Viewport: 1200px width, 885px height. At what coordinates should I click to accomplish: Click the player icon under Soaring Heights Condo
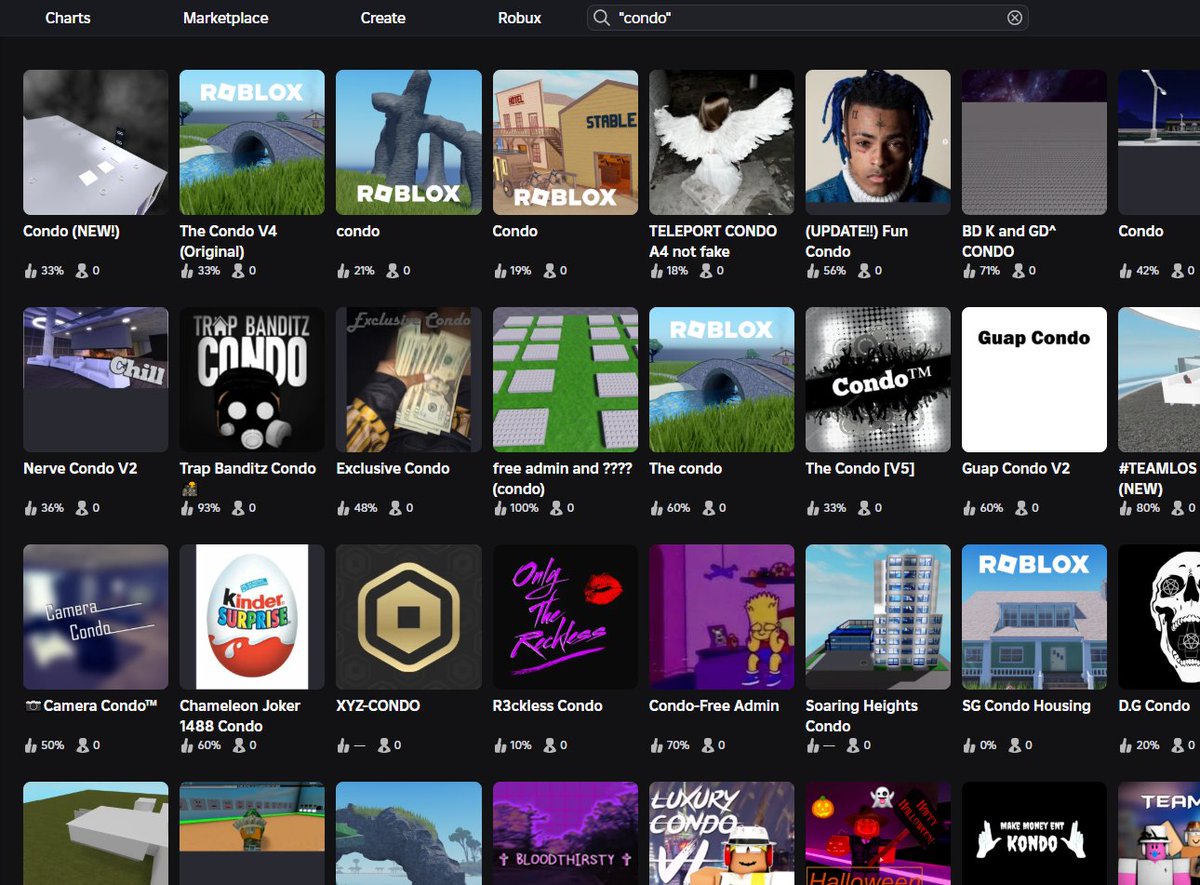coord(855,745)
